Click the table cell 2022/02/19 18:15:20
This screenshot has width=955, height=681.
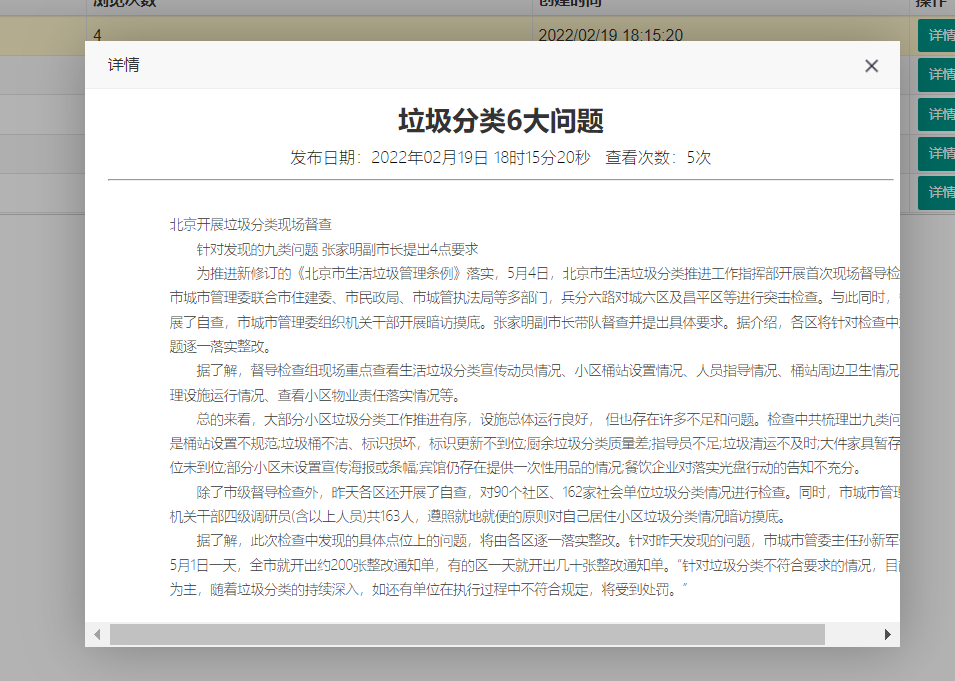[x=610, y=35]
